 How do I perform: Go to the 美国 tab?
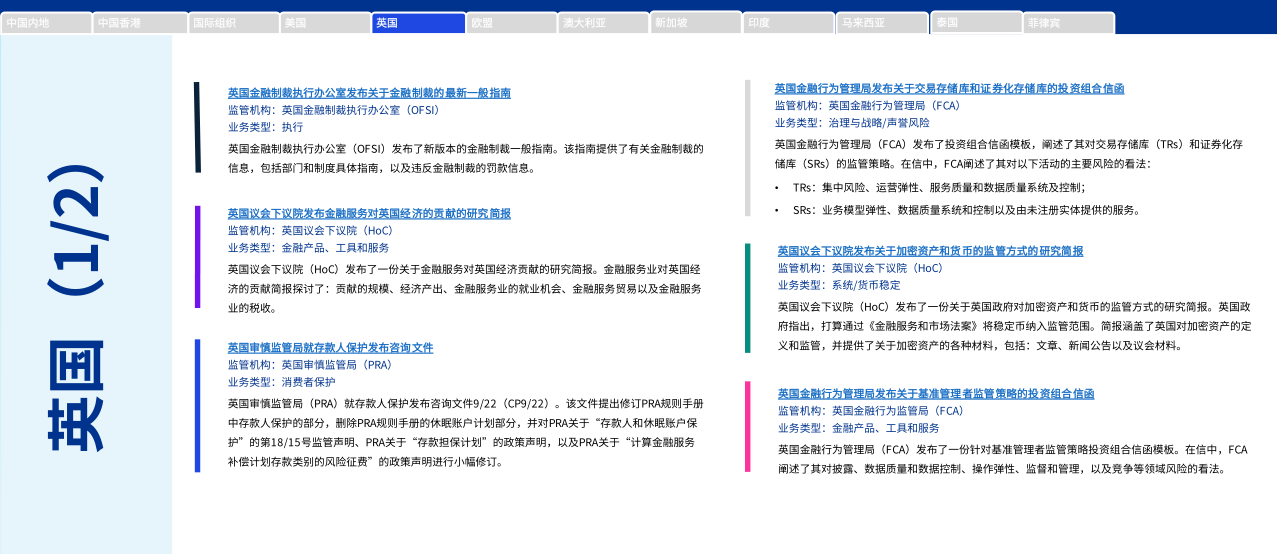[x=325, y=22]
